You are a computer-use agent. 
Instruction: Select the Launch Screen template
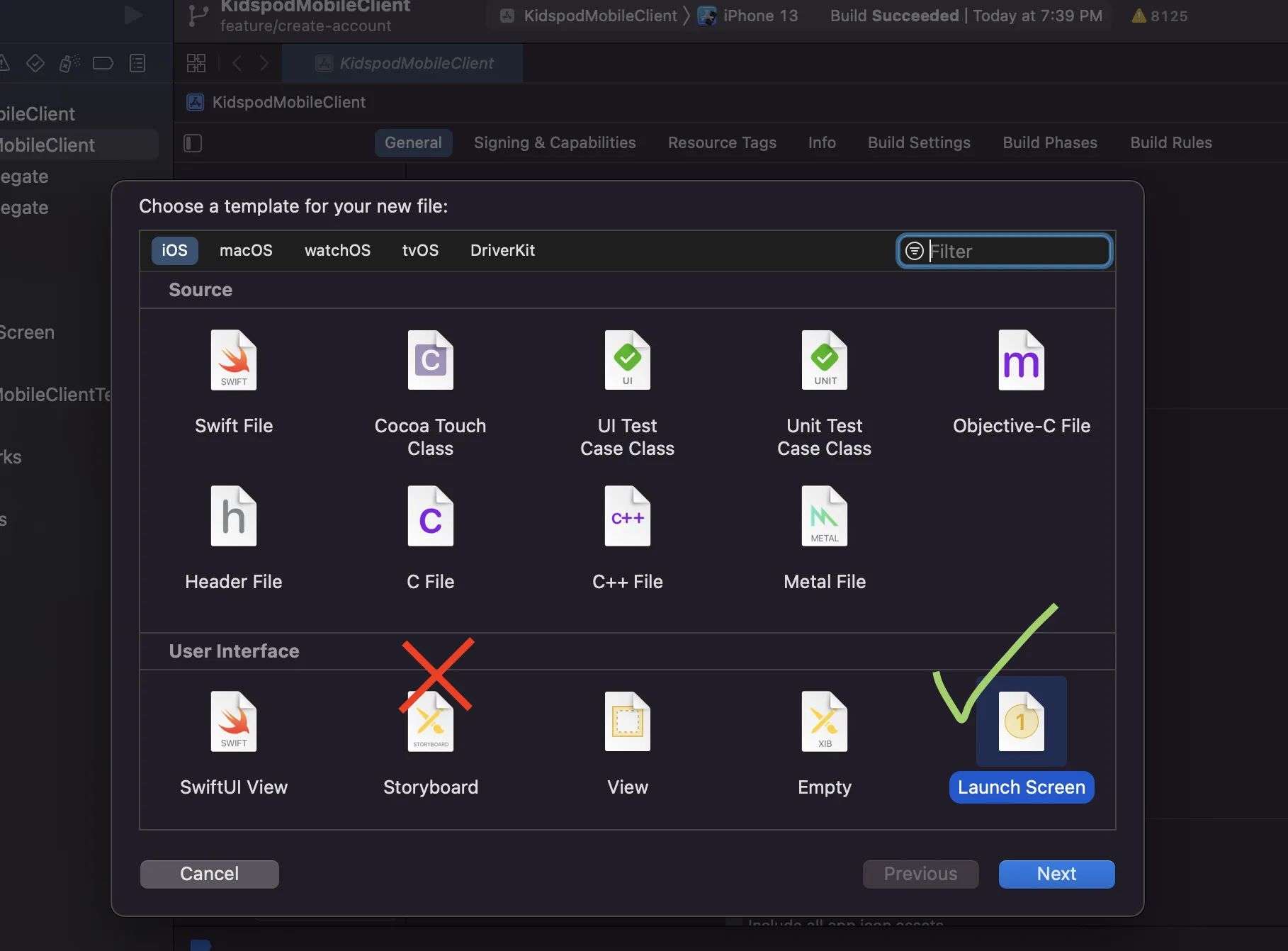point(1022,741)
